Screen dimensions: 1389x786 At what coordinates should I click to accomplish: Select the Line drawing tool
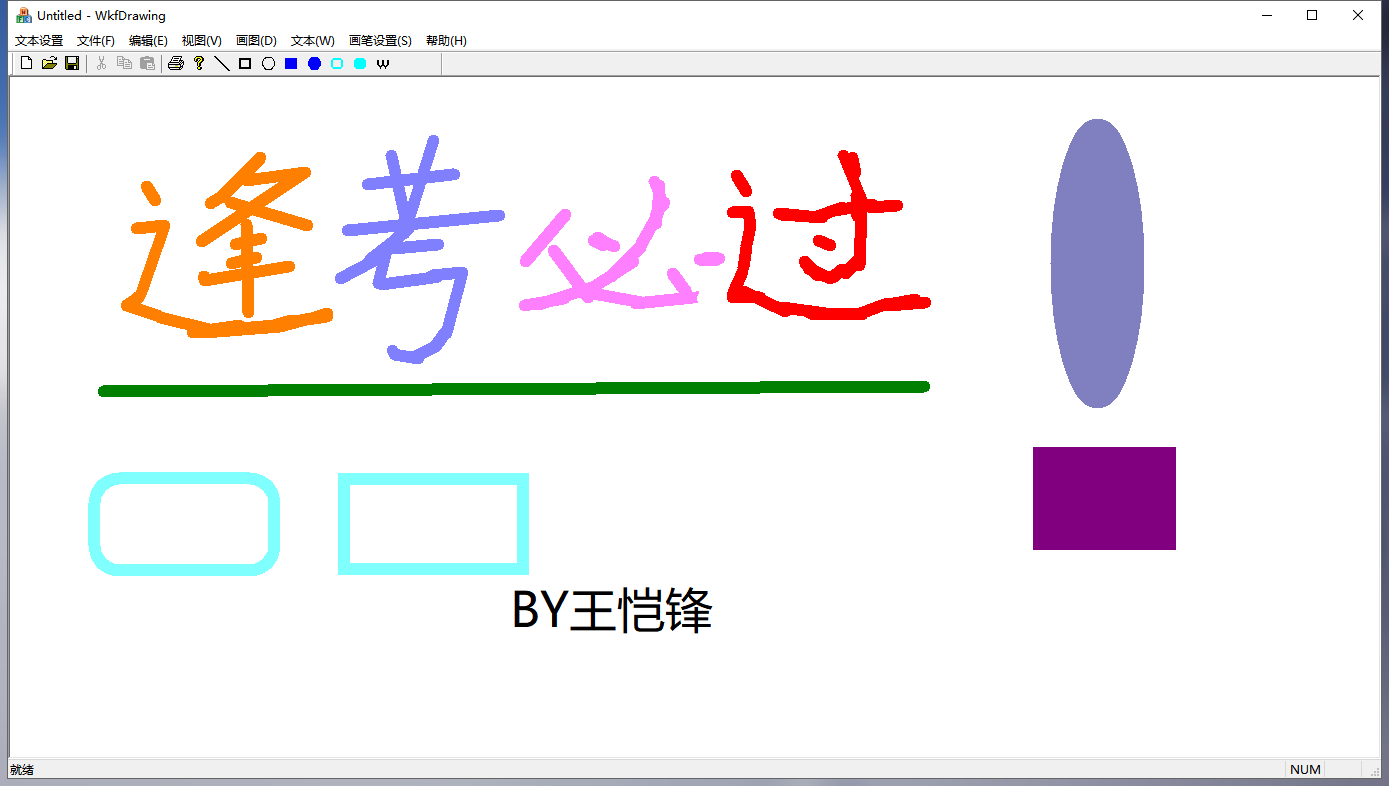point(222,64)
